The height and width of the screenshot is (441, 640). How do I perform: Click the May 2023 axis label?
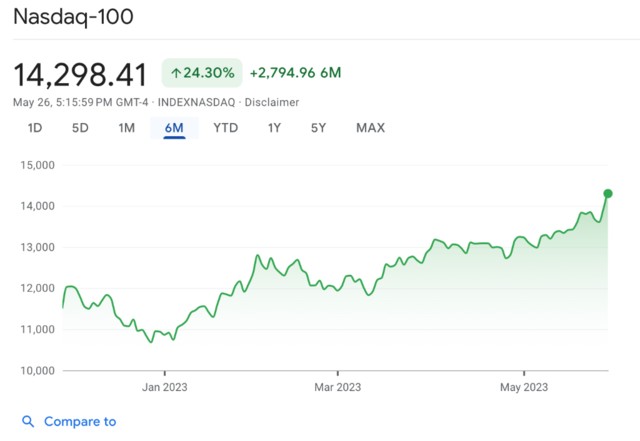pyautogui.click(x=523, y=387)
